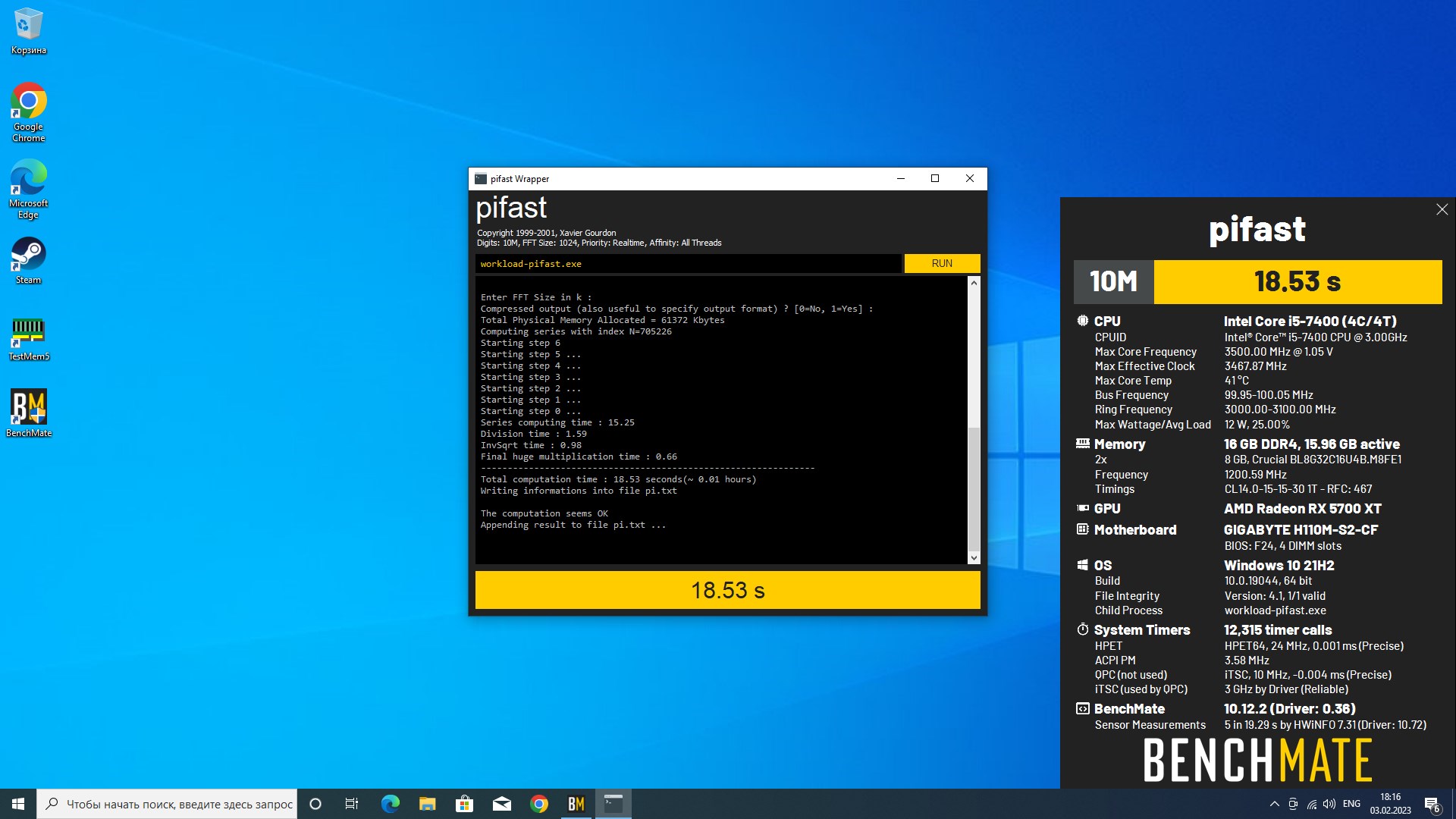Screen dimensions: 1456x819
Task: Open the Google Chrome desktop shortcut
Action: tap(28, 111)
